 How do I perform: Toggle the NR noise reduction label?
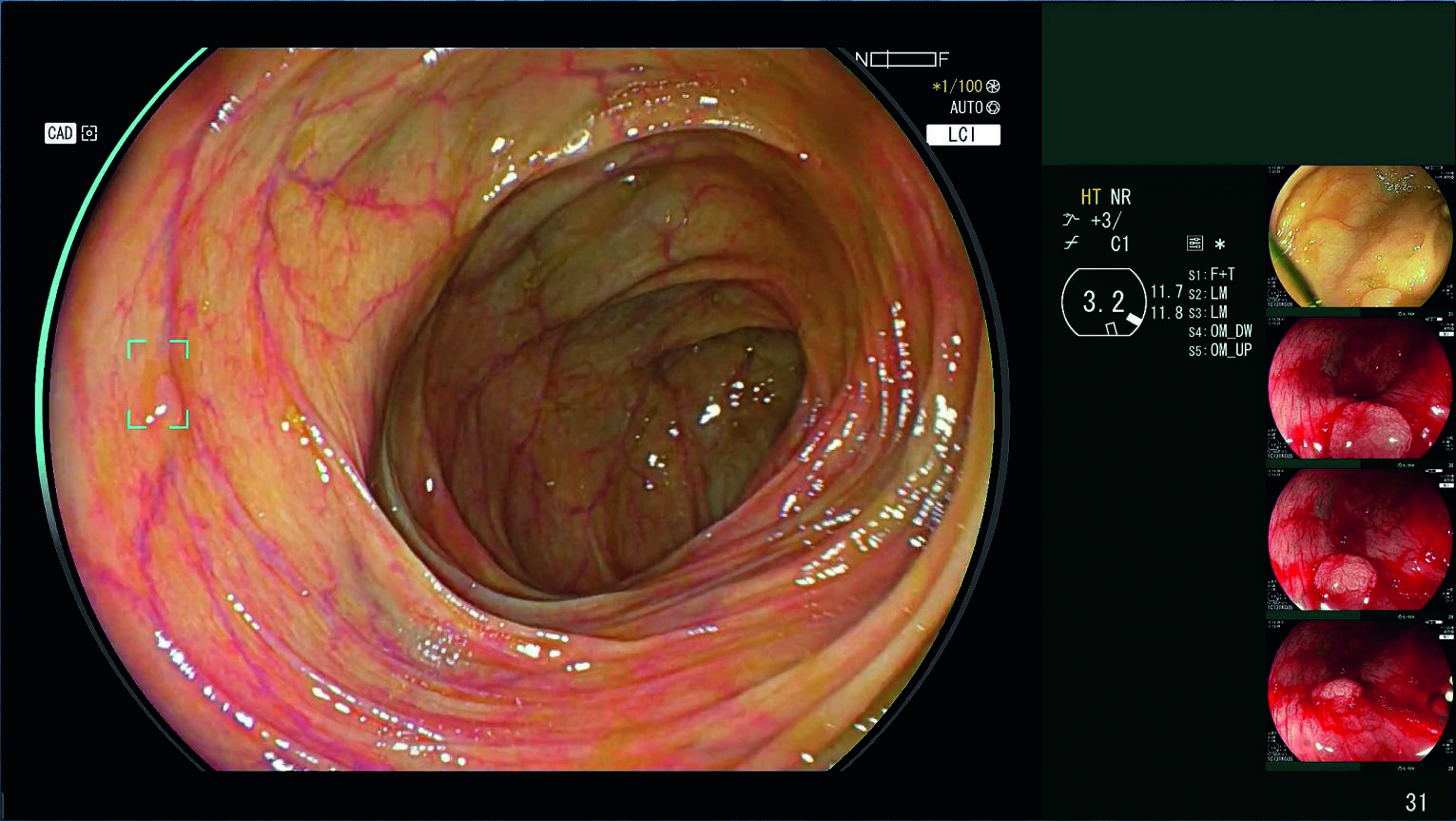click(x=1120, y=197)
